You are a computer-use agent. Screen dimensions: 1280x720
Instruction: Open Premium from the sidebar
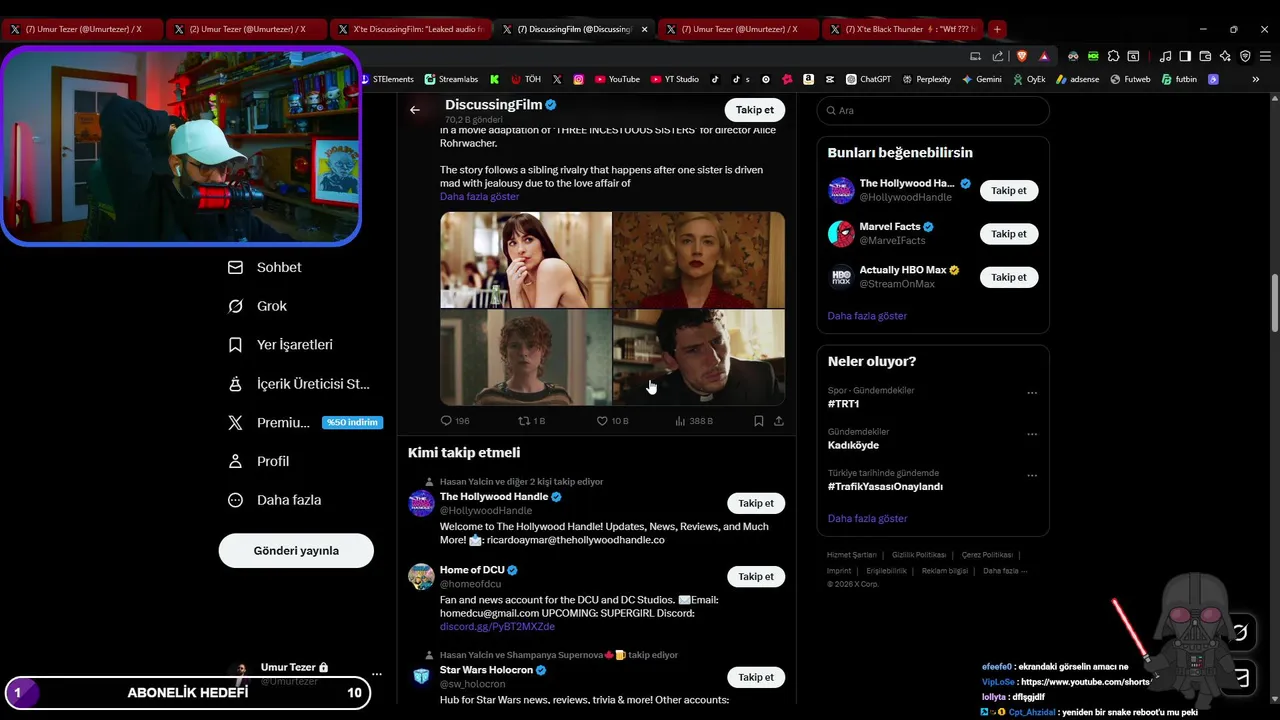304,422
